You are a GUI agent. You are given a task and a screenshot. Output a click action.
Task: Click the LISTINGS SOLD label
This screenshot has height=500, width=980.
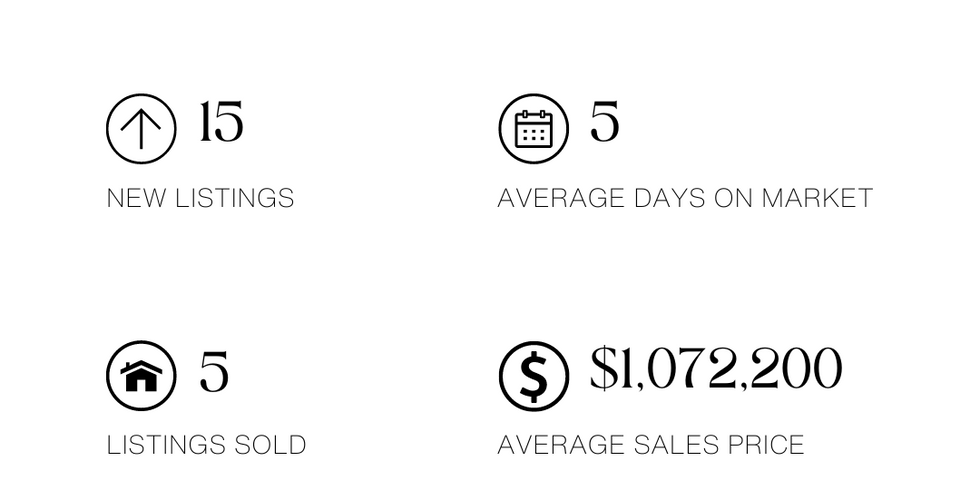pyautogui.click(x=206, y=445)
